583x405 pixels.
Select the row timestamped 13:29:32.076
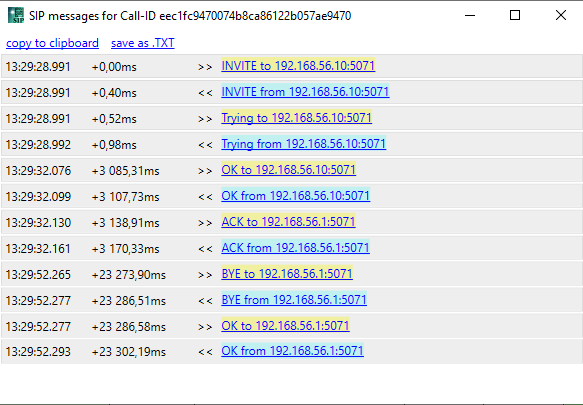point(292,170)
